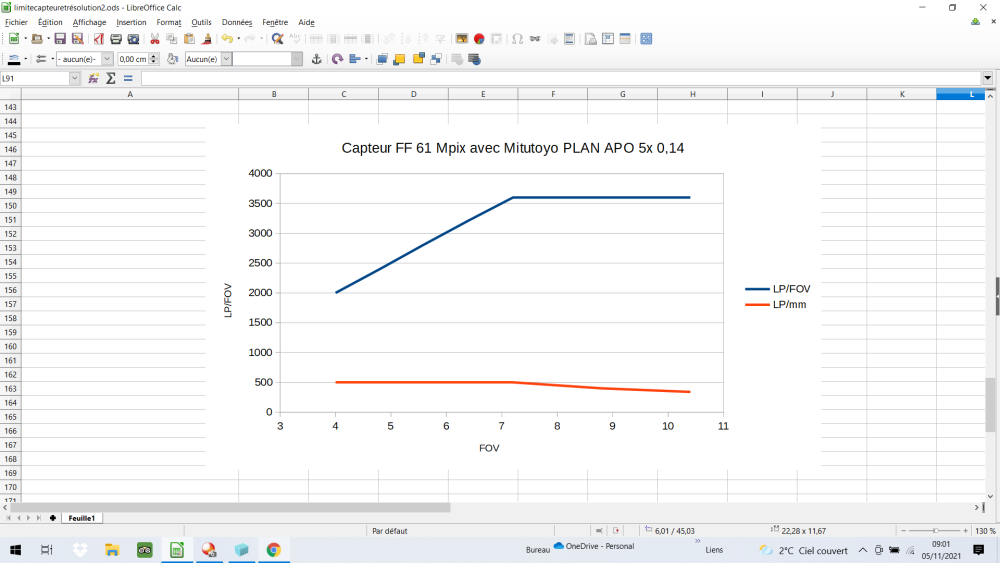
Task: Expand the Name Box dropdown
Action: point(75,78)
